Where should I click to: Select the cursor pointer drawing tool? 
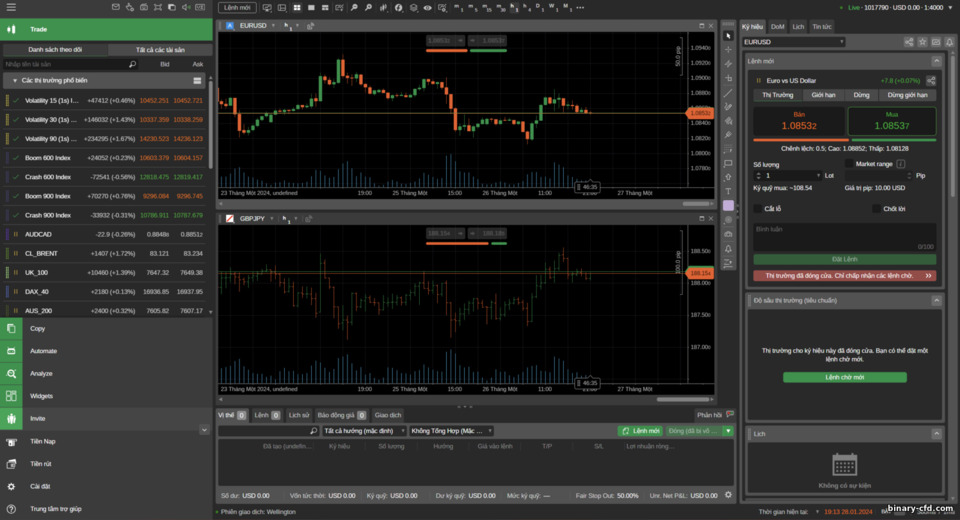(728, 36)
